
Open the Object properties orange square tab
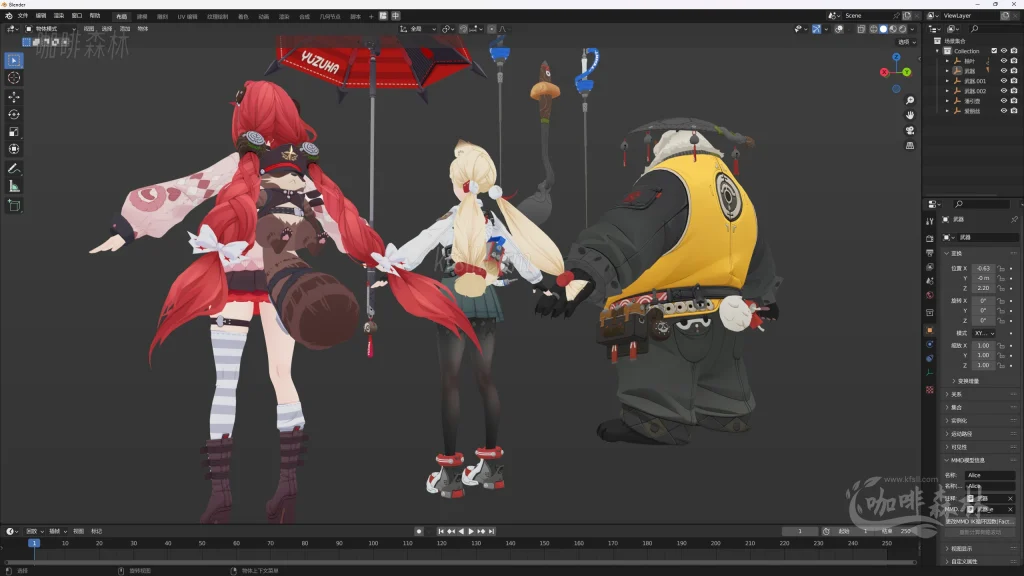pyautogui.click(x=930, y=330)
